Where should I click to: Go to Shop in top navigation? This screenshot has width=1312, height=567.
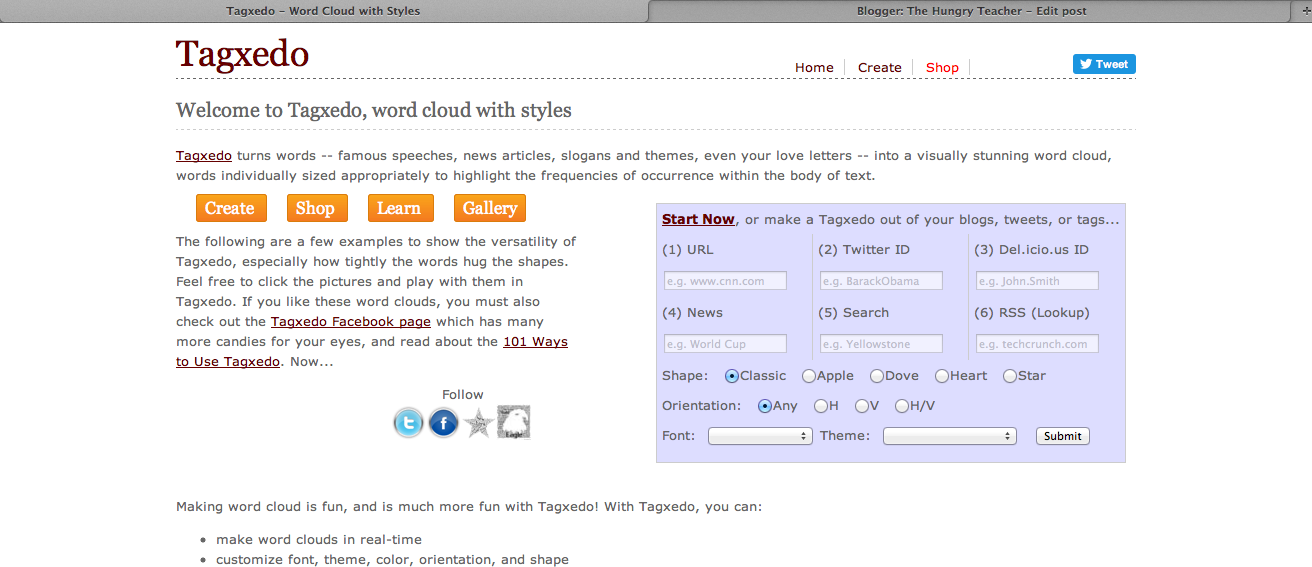pos(942,67)
